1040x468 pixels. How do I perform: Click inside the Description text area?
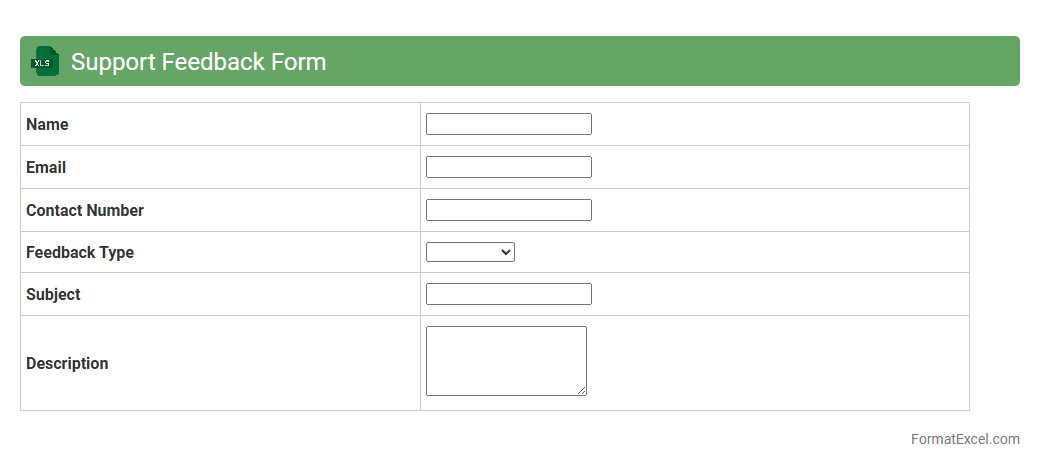pyautogui.click(x=505, y=360)
